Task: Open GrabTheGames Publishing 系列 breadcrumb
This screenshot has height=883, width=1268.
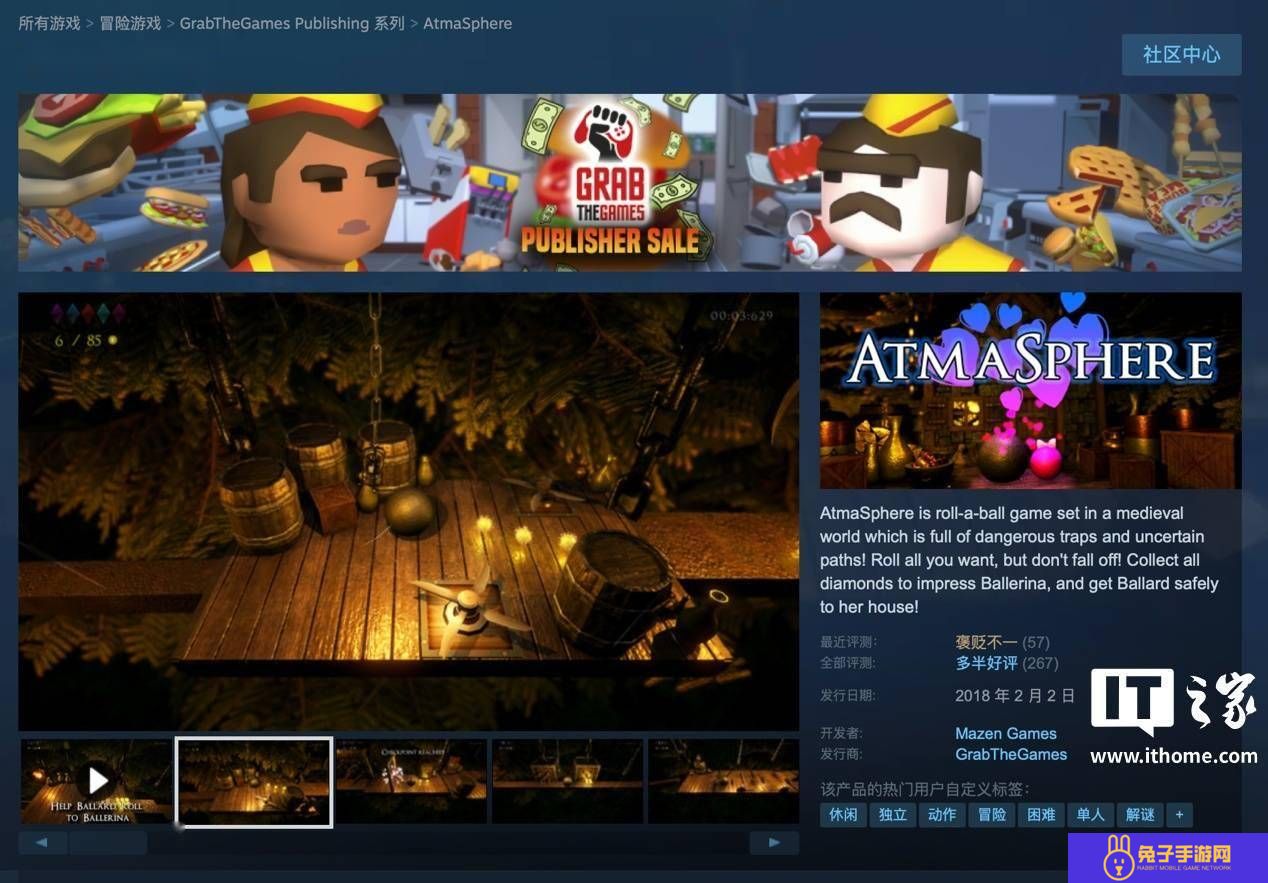Action: pos(292,23)
